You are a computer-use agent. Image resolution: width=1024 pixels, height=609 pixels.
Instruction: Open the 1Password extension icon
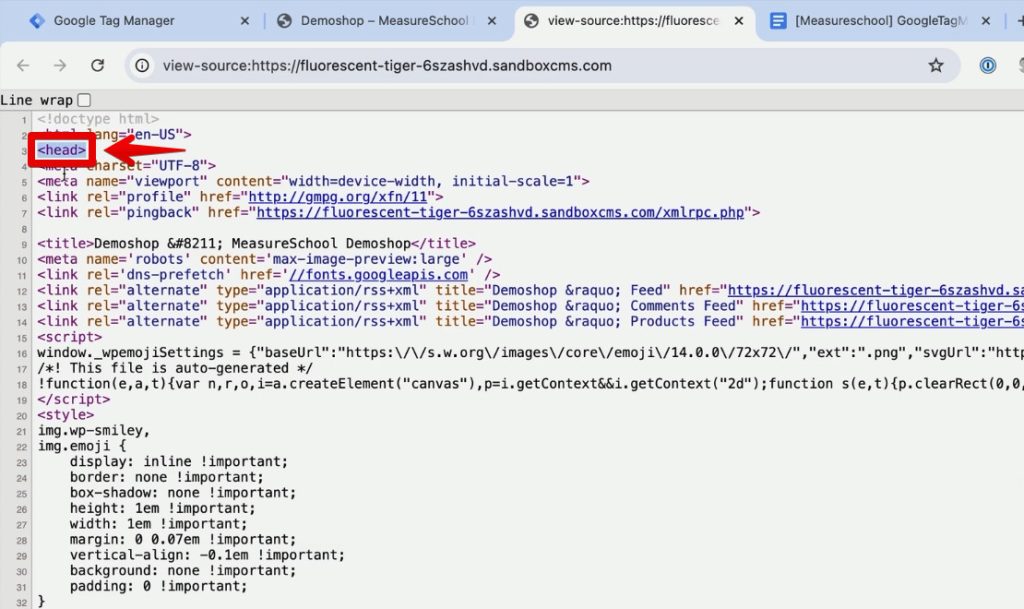[987, 65]
